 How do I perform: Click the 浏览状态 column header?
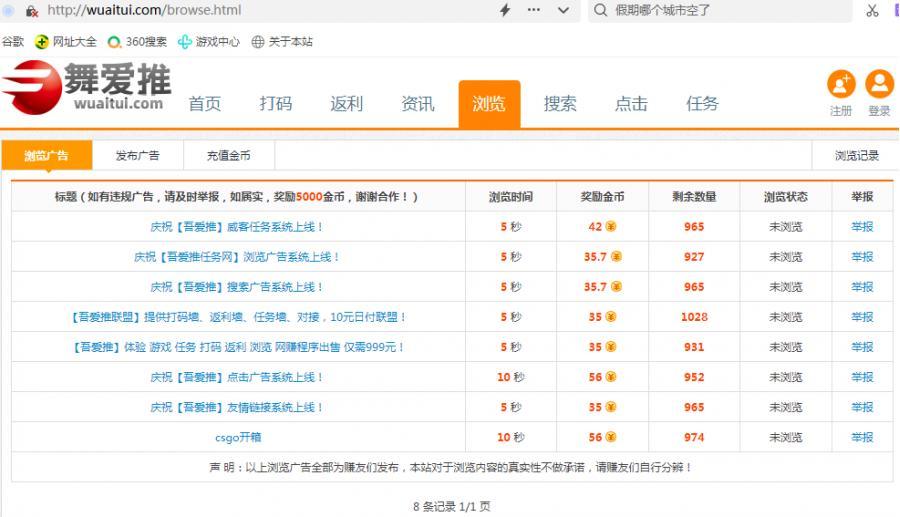pos(785,197)
